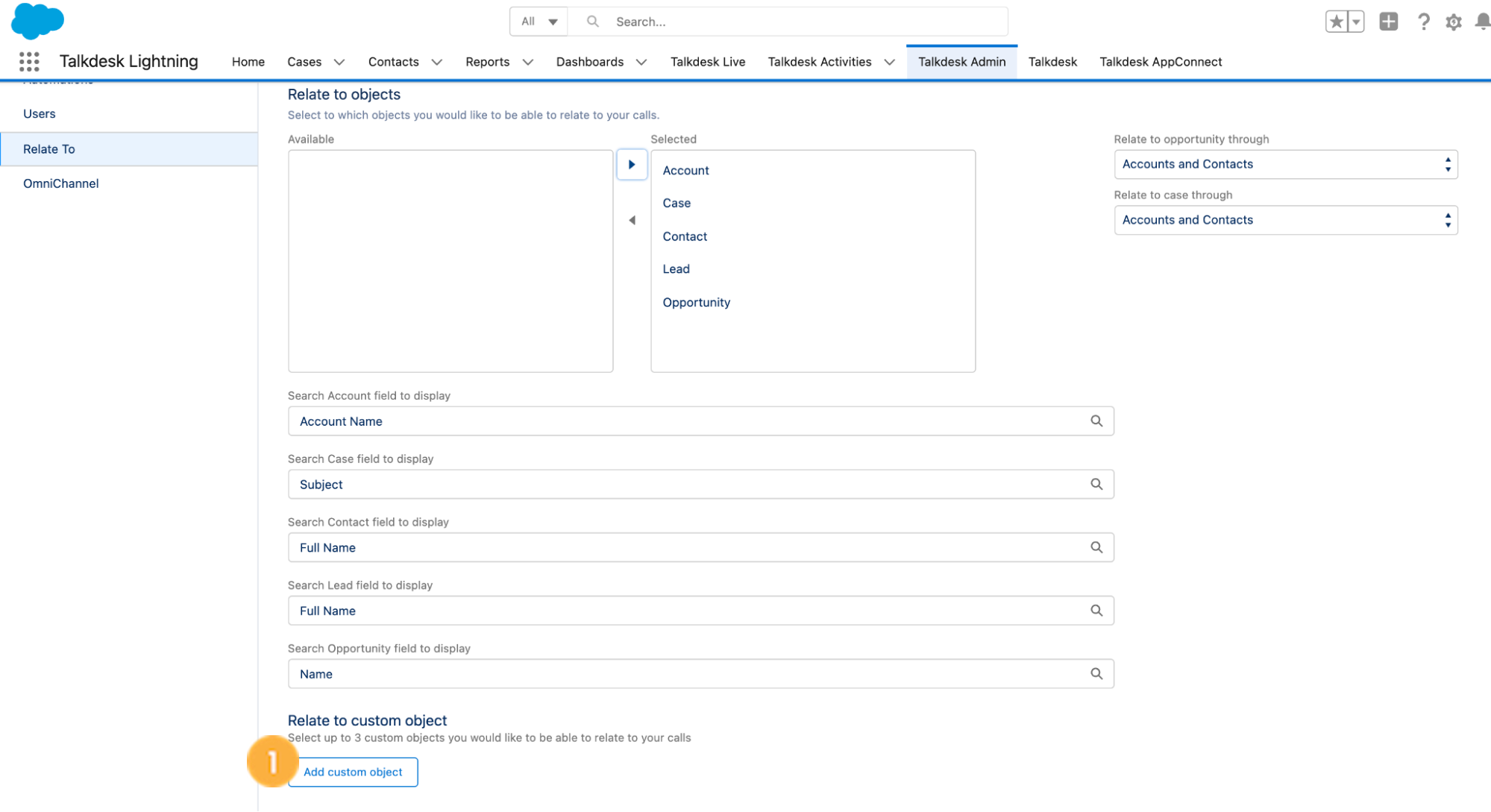Open the favorites list dropdown arrow

point(1356,22)
